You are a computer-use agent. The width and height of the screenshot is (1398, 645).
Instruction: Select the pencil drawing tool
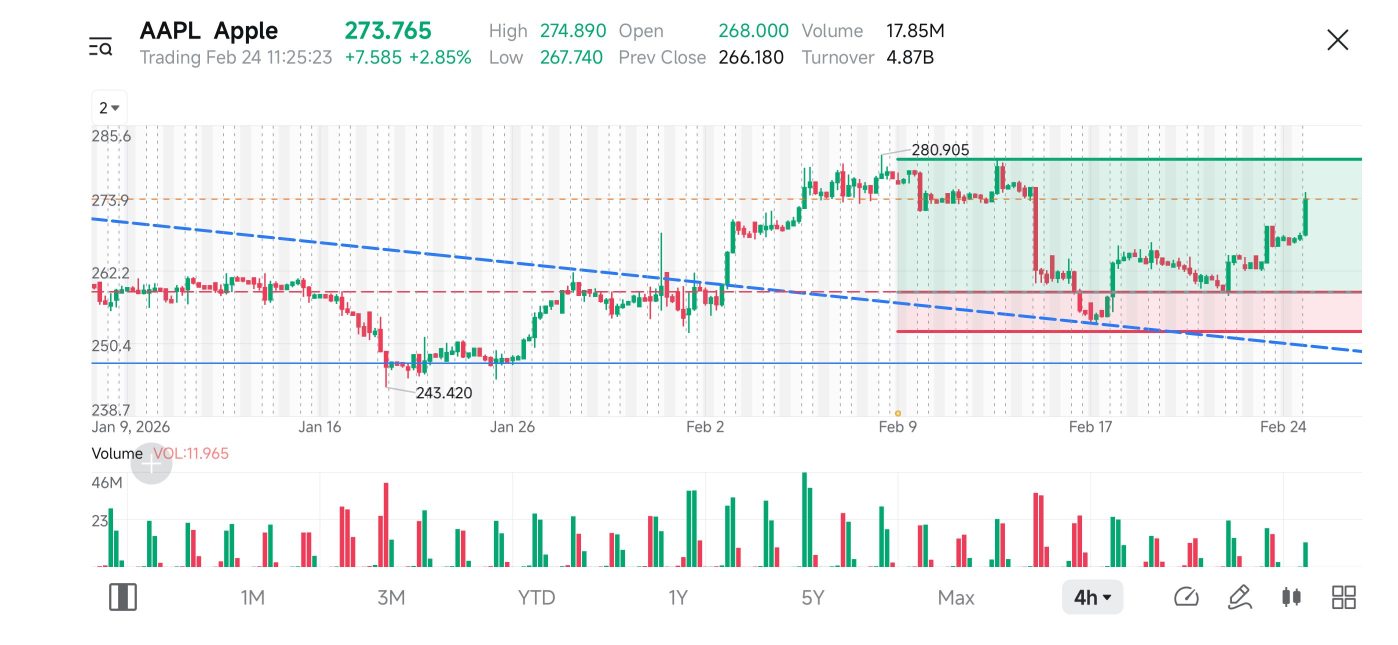click(x=1239, y=597)
